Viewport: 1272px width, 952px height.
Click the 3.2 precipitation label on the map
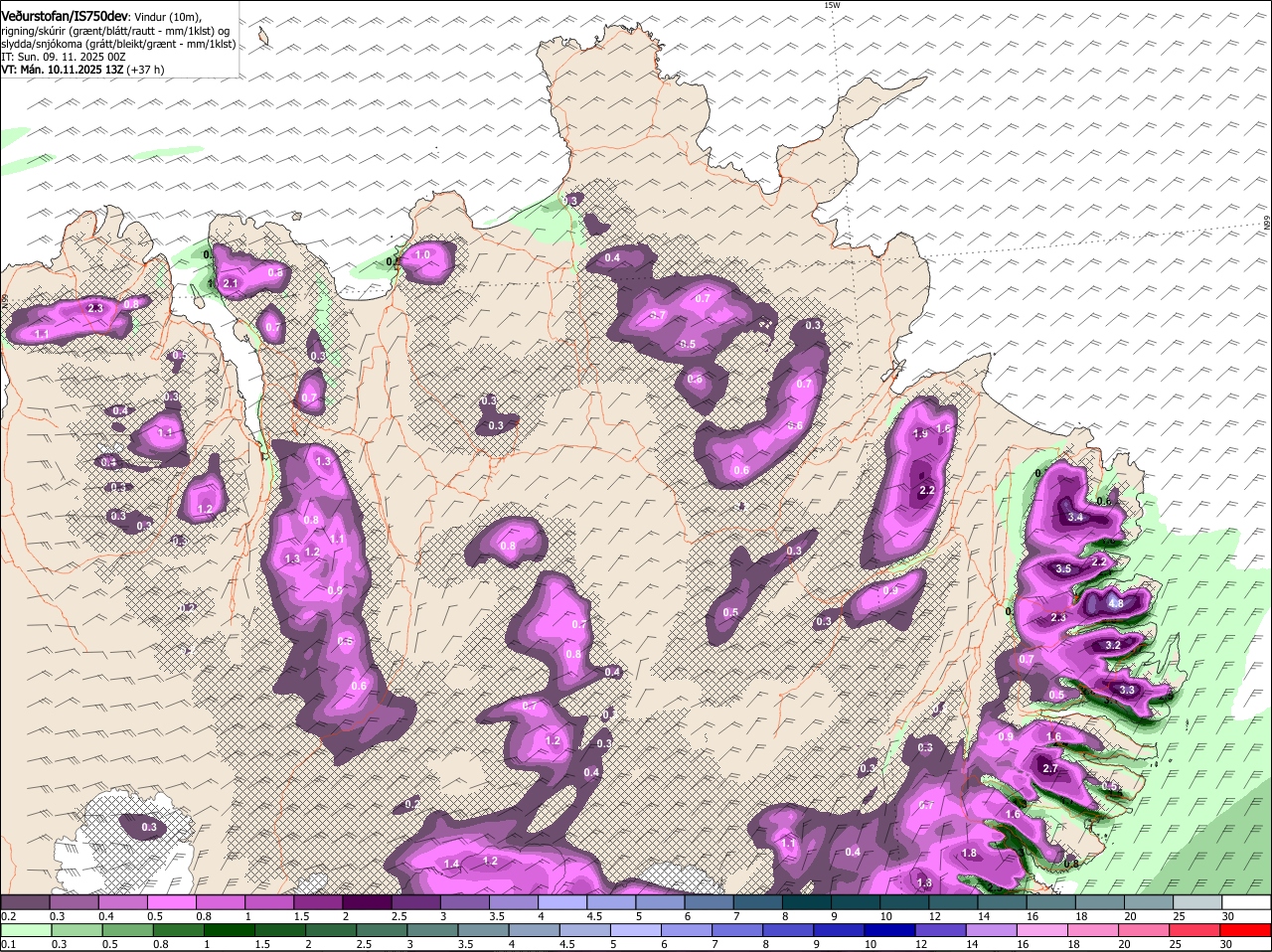1113,645
